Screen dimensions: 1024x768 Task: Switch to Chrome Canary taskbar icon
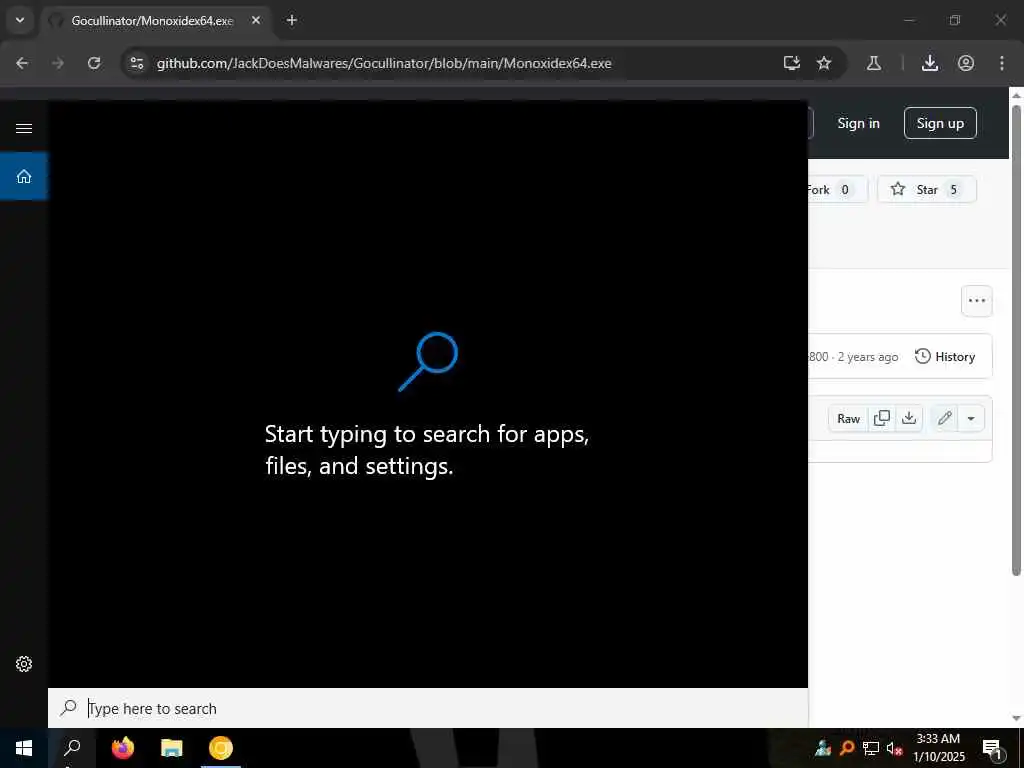tap(221, 748)
